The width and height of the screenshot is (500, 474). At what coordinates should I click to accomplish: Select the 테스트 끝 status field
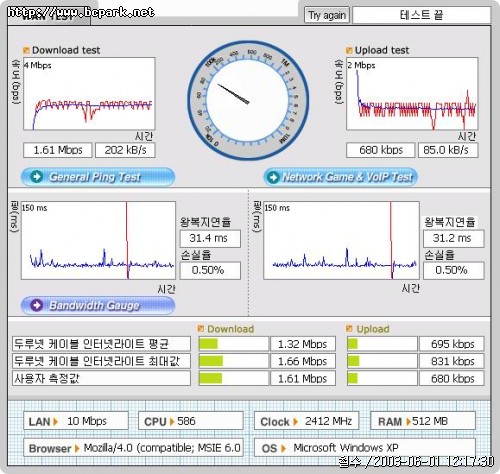pyautogui.click(x=421, y=15)
